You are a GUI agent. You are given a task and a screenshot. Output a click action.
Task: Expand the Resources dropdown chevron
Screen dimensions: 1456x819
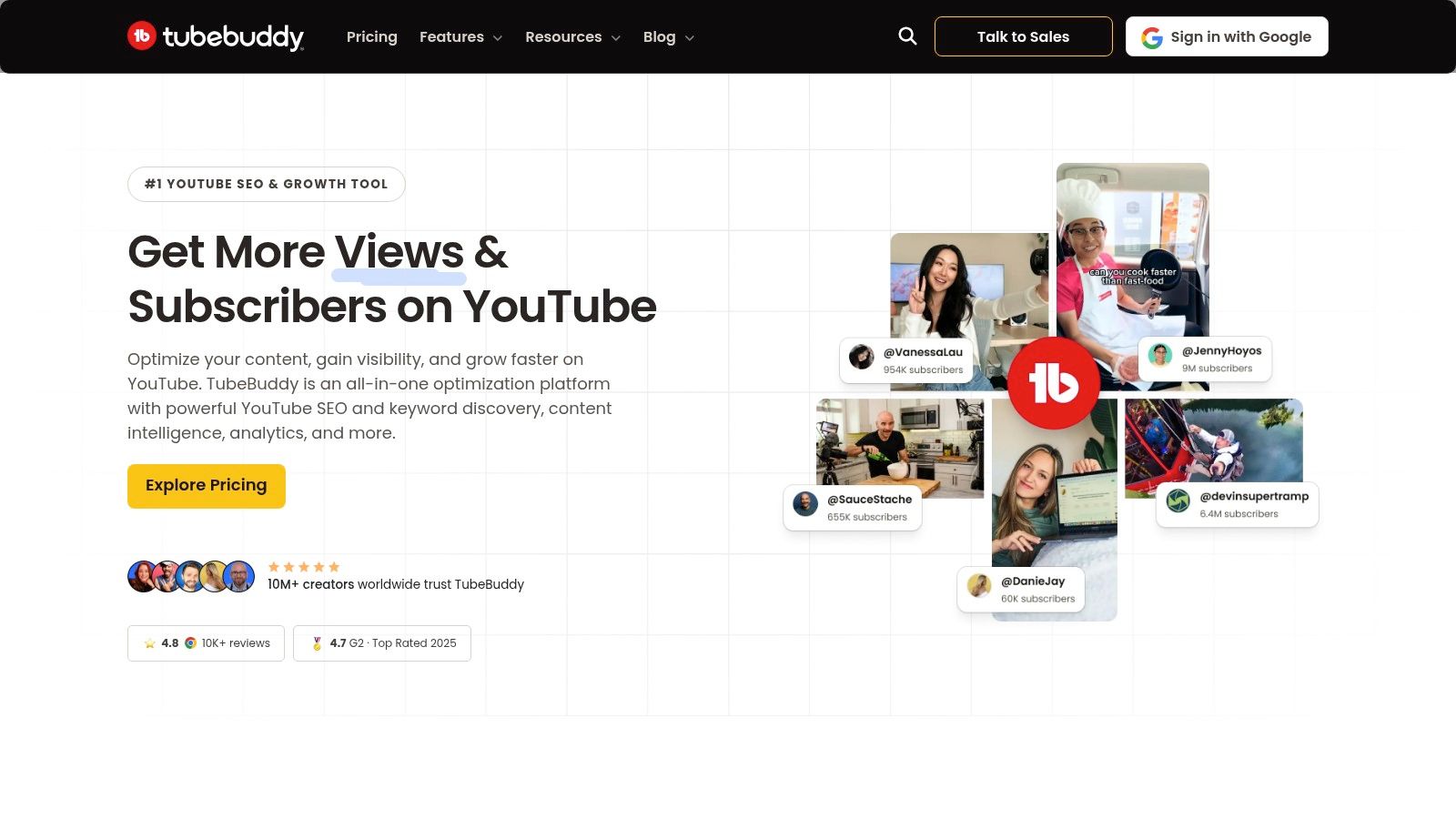click(615, 38)
